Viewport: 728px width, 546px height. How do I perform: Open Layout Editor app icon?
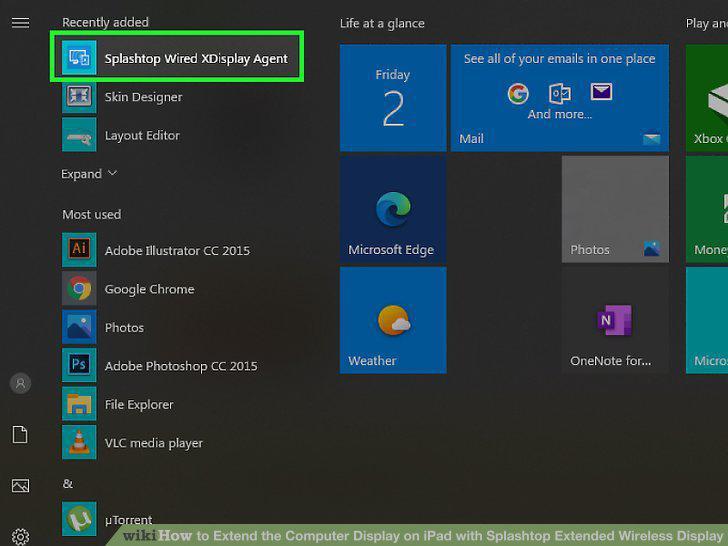coord(79,135)
